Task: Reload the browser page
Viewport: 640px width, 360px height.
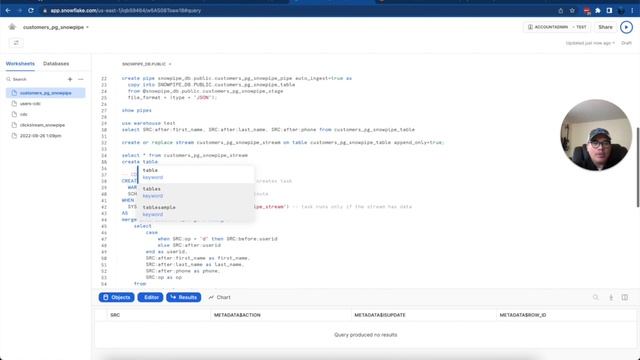Action: (x=31, y=11)
